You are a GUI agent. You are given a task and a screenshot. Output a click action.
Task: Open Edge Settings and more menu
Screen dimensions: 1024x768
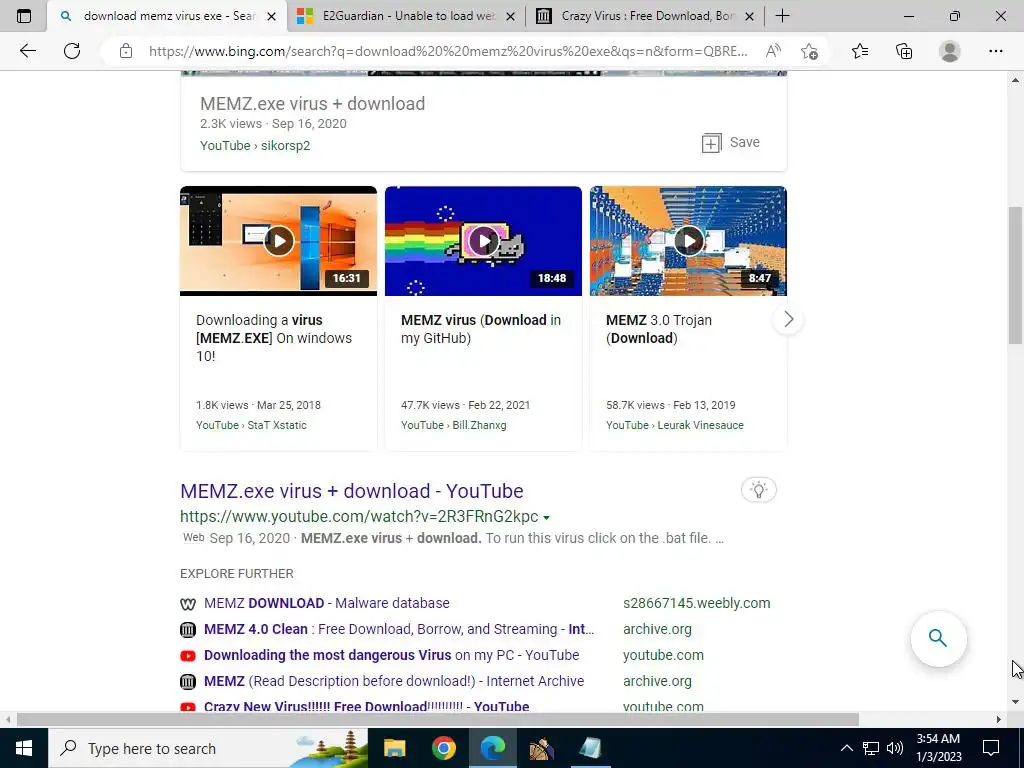[x=995, y=51]
